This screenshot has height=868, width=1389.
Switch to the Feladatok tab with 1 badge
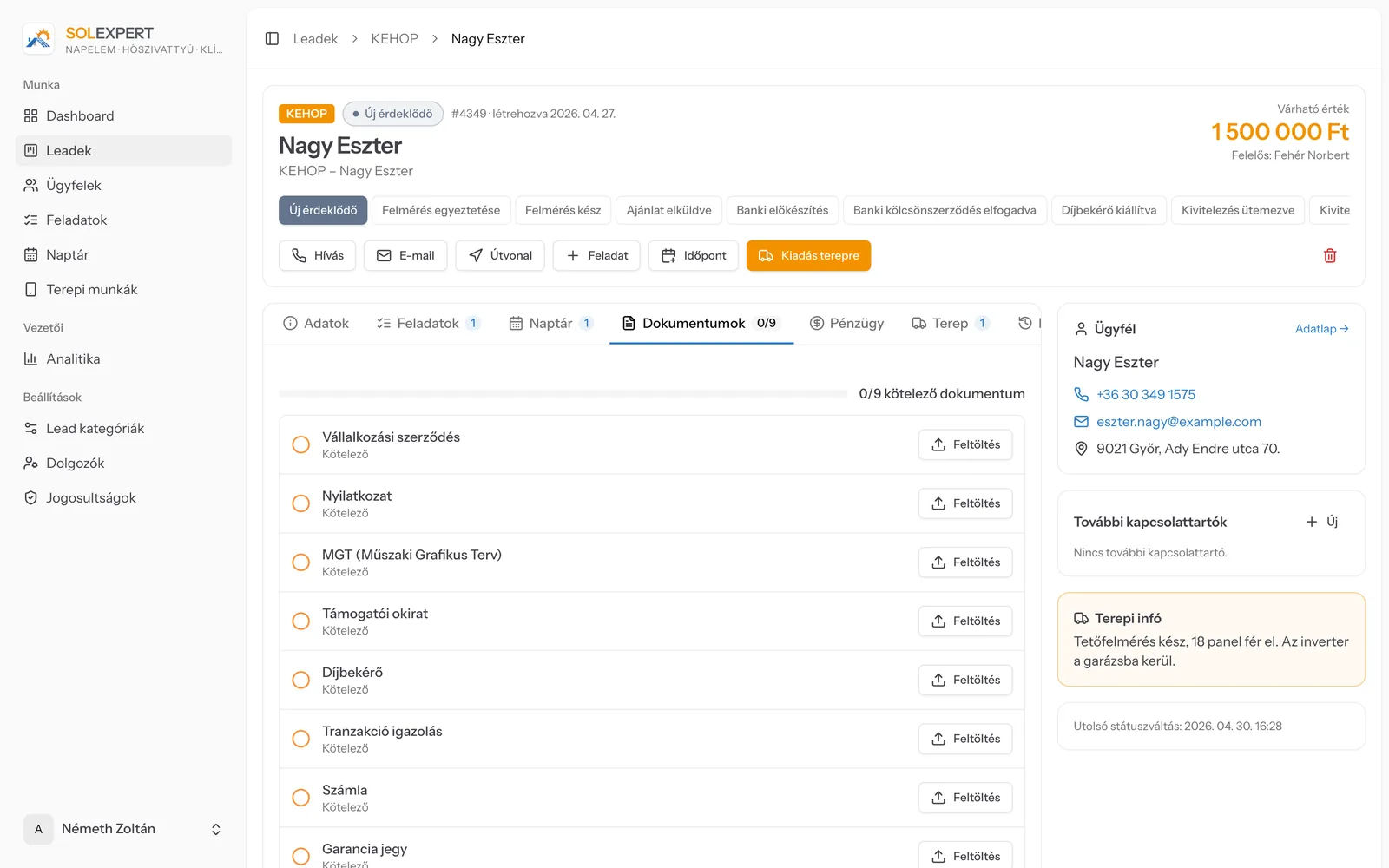pos(429,323)
